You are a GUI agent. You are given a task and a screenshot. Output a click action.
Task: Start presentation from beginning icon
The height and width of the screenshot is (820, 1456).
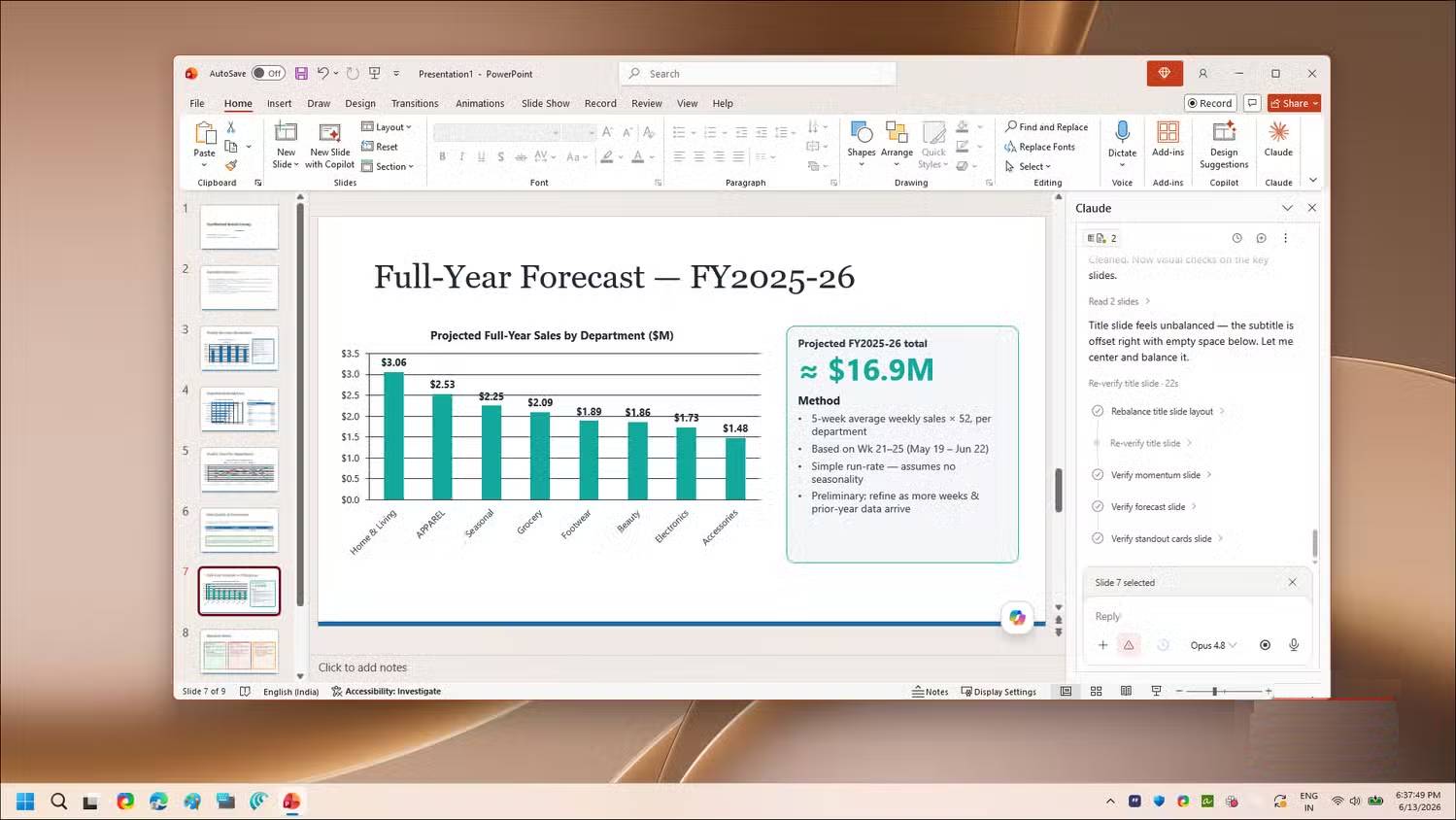pyautogui.click(x=374, y=73)
